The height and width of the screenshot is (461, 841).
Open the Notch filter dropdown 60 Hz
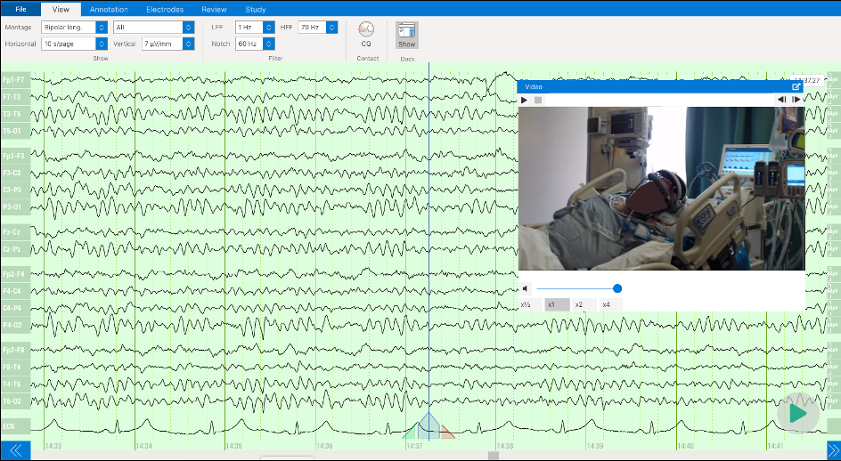pyautogui.click(x=255, y=43)
